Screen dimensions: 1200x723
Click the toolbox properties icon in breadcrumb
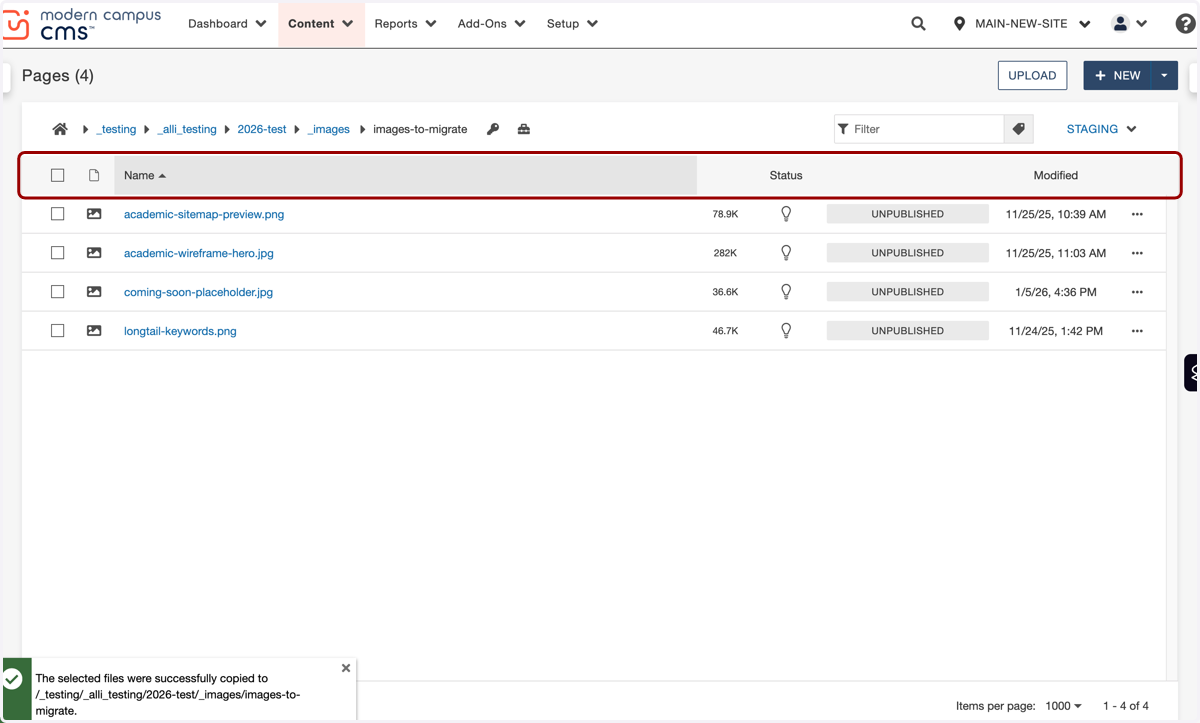tap(524, 129)
